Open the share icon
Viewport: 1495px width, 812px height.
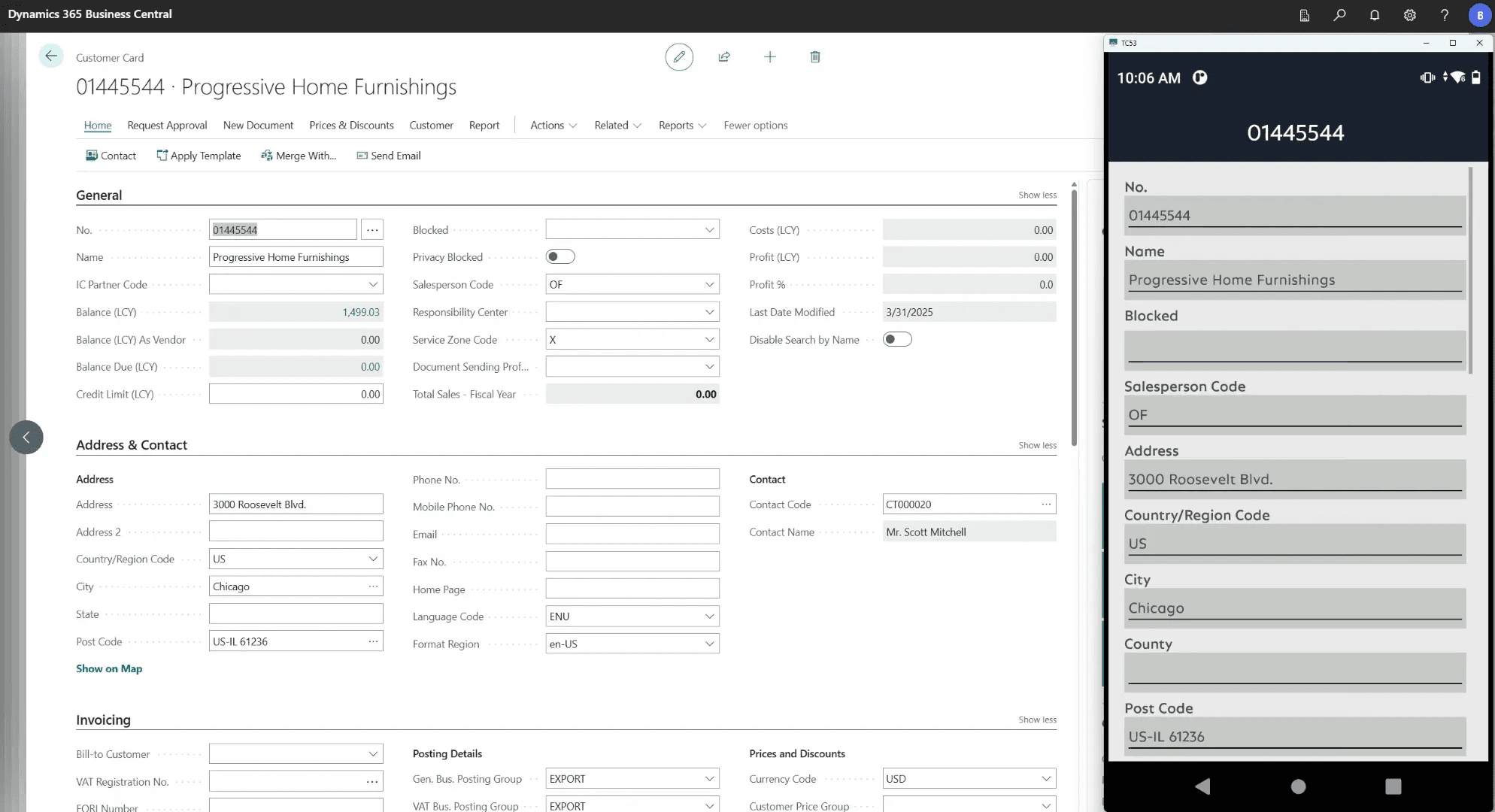[724, 57]
